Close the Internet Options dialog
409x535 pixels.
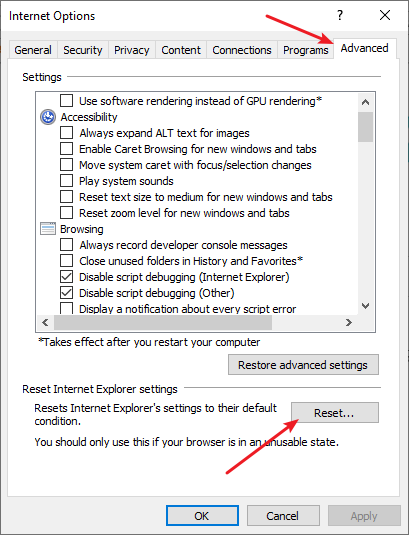coord(385,15)
